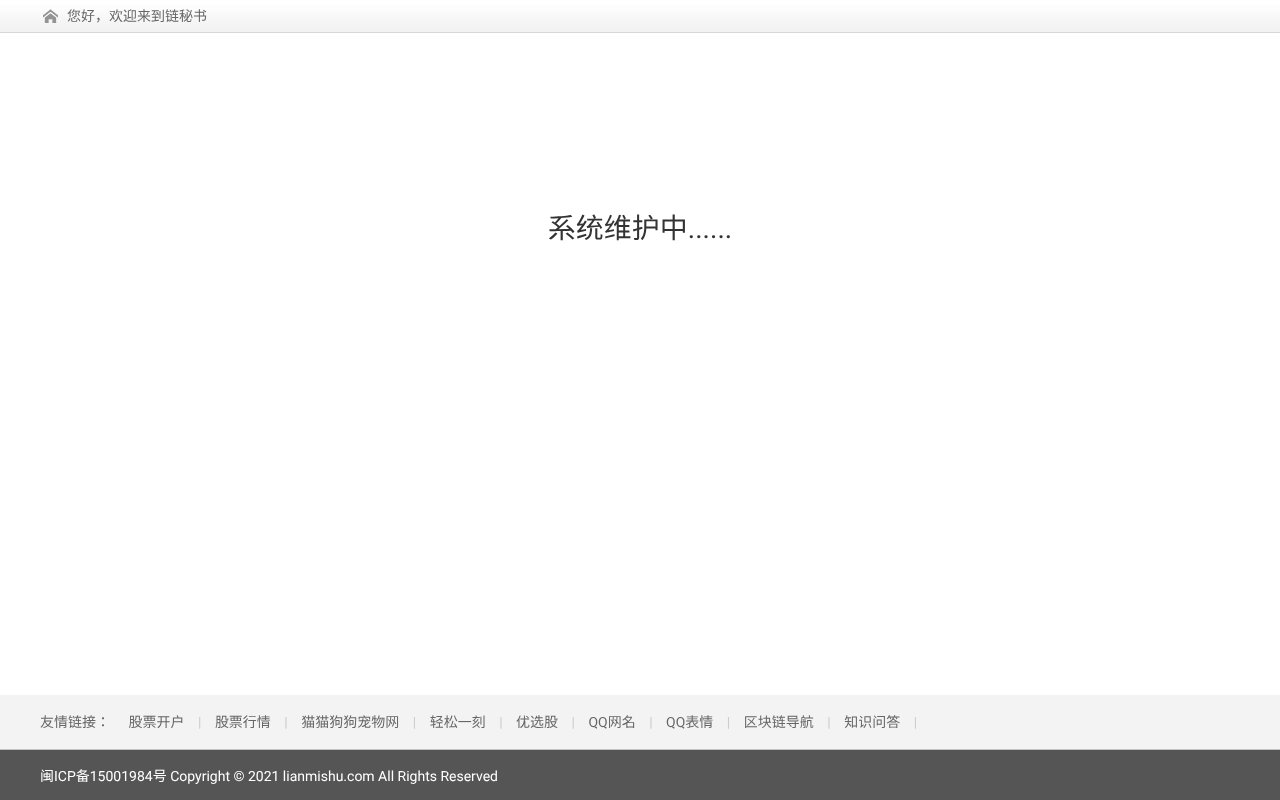The height and width of the screenshot is (800, 1280).
Task: Open the 区块链导航 link
Action: [x=778, y=722]
